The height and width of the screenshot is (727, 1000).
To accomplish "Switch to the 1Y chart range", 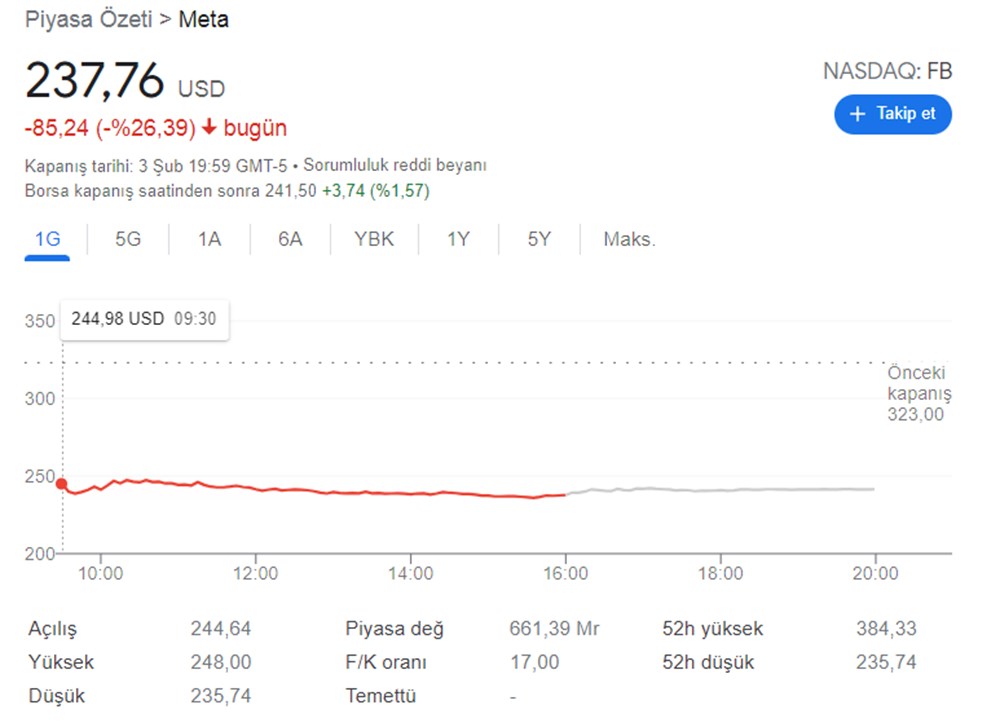I will (x=458, y=240).
